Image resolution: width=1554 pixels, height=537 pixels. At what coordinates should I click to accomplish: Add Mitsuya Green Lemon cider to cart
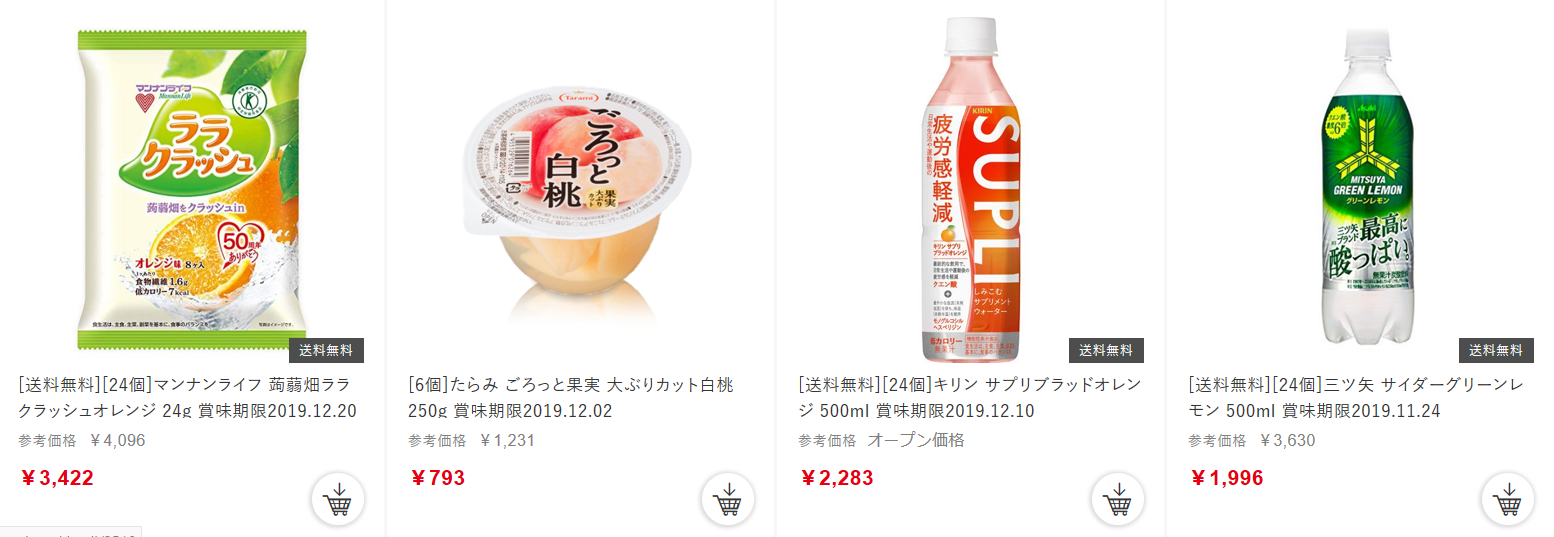click(1508, 499)
